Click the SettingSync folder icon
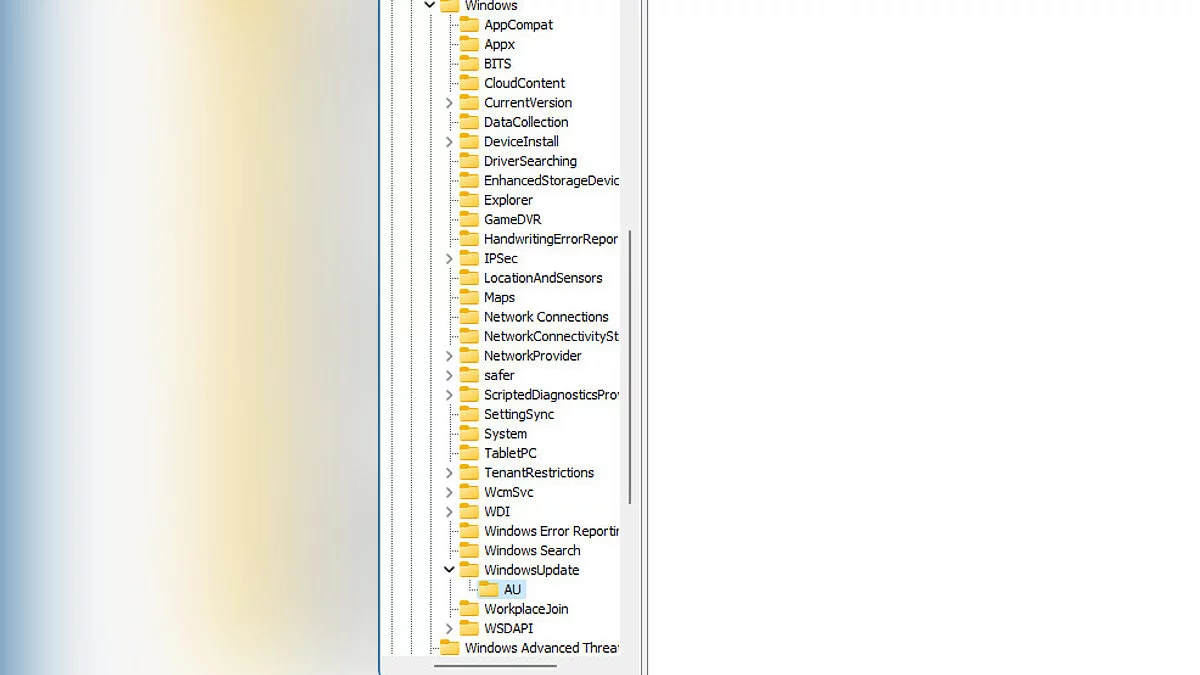Viewport: 1200px width, 675px height. 469,414
